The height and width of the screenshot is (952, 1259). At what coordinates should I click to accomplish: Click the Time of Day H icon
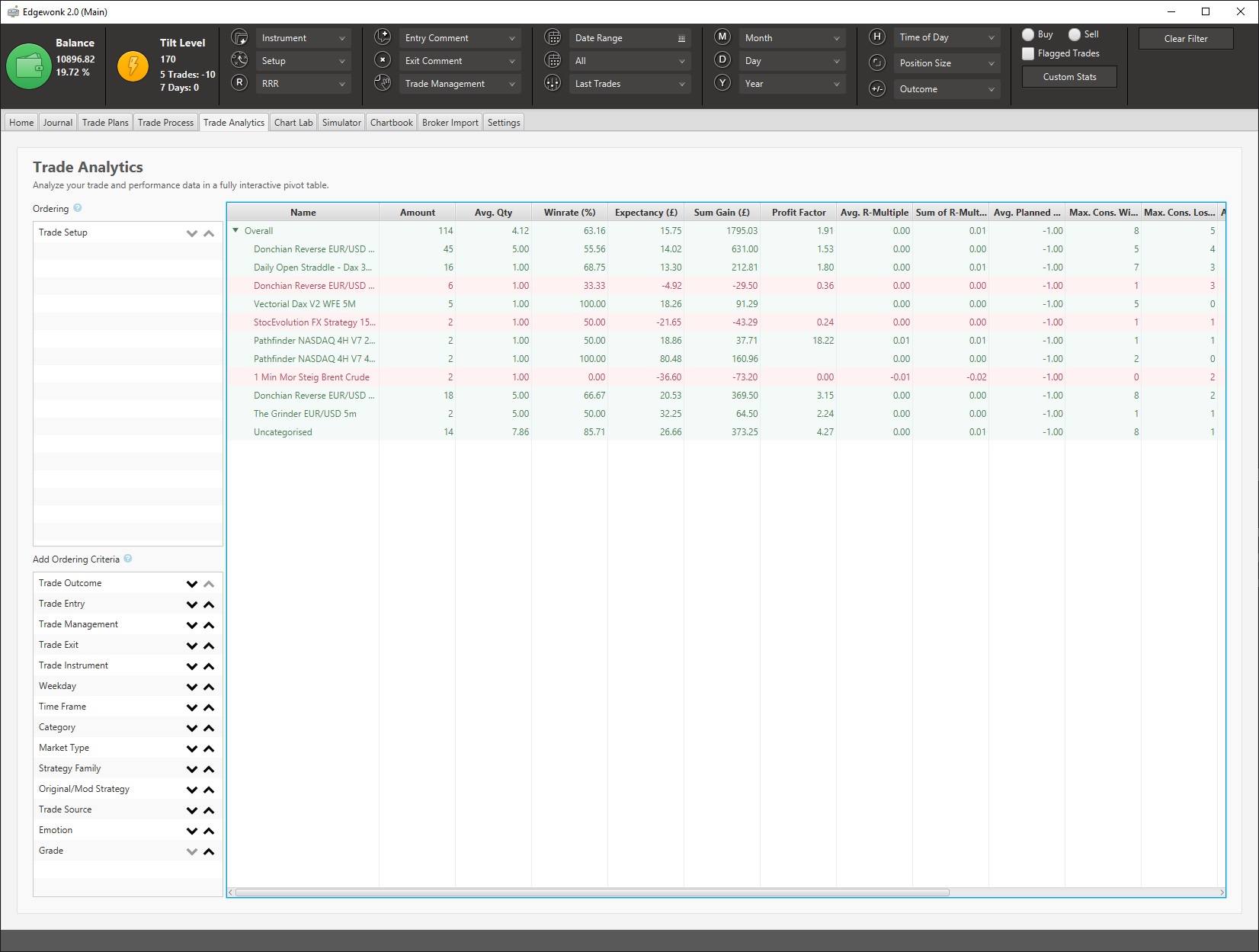[x=877, y=37]
